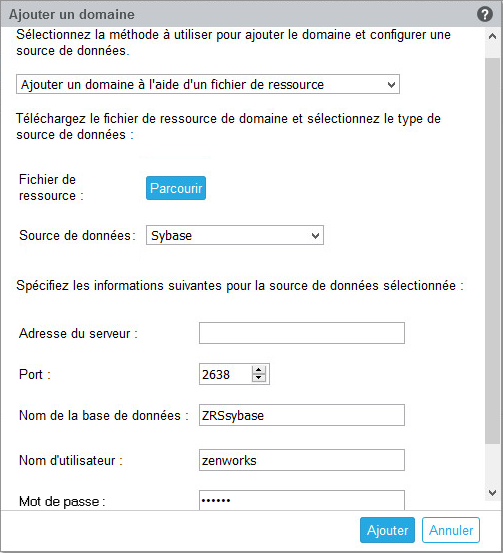The height and width of the screenshot is (553, 503).
Task: Click the scrollbar down arrow
Action: pyautogui.click(x=492, y=492)
